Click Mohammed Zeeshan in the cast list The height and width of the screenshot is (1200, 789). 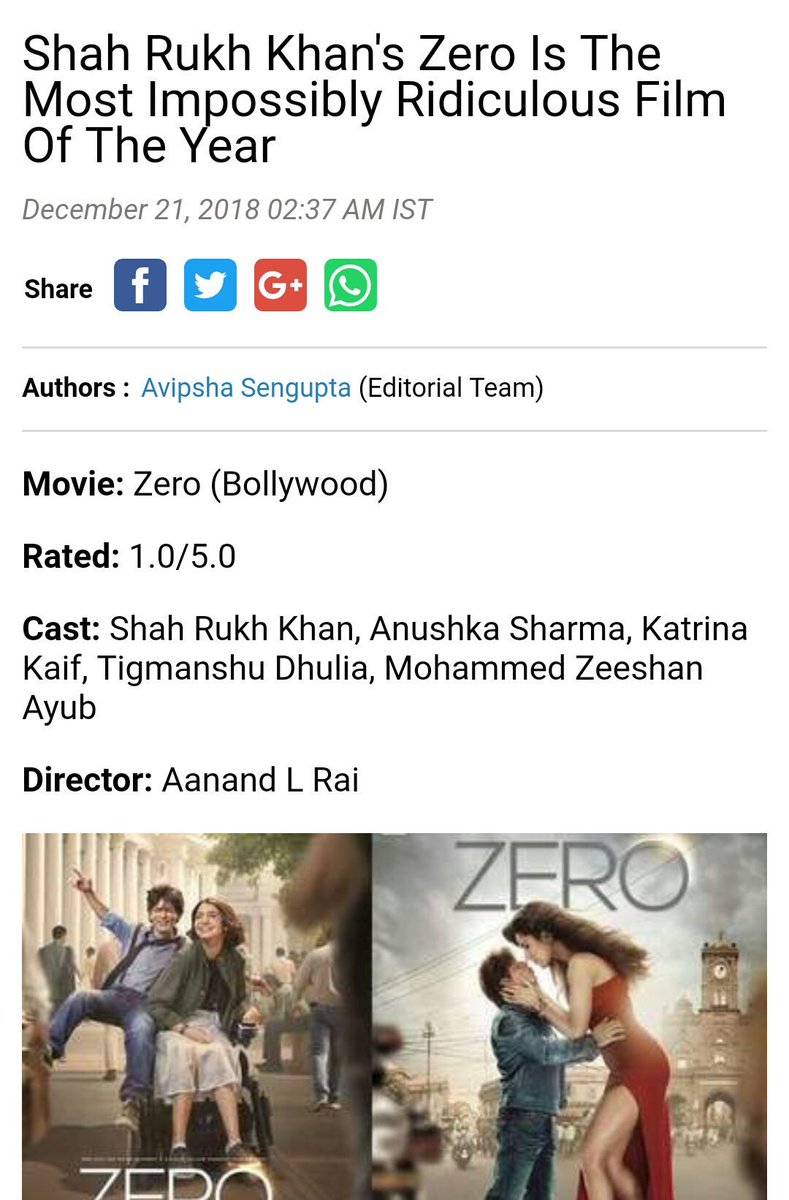[543, 667]
